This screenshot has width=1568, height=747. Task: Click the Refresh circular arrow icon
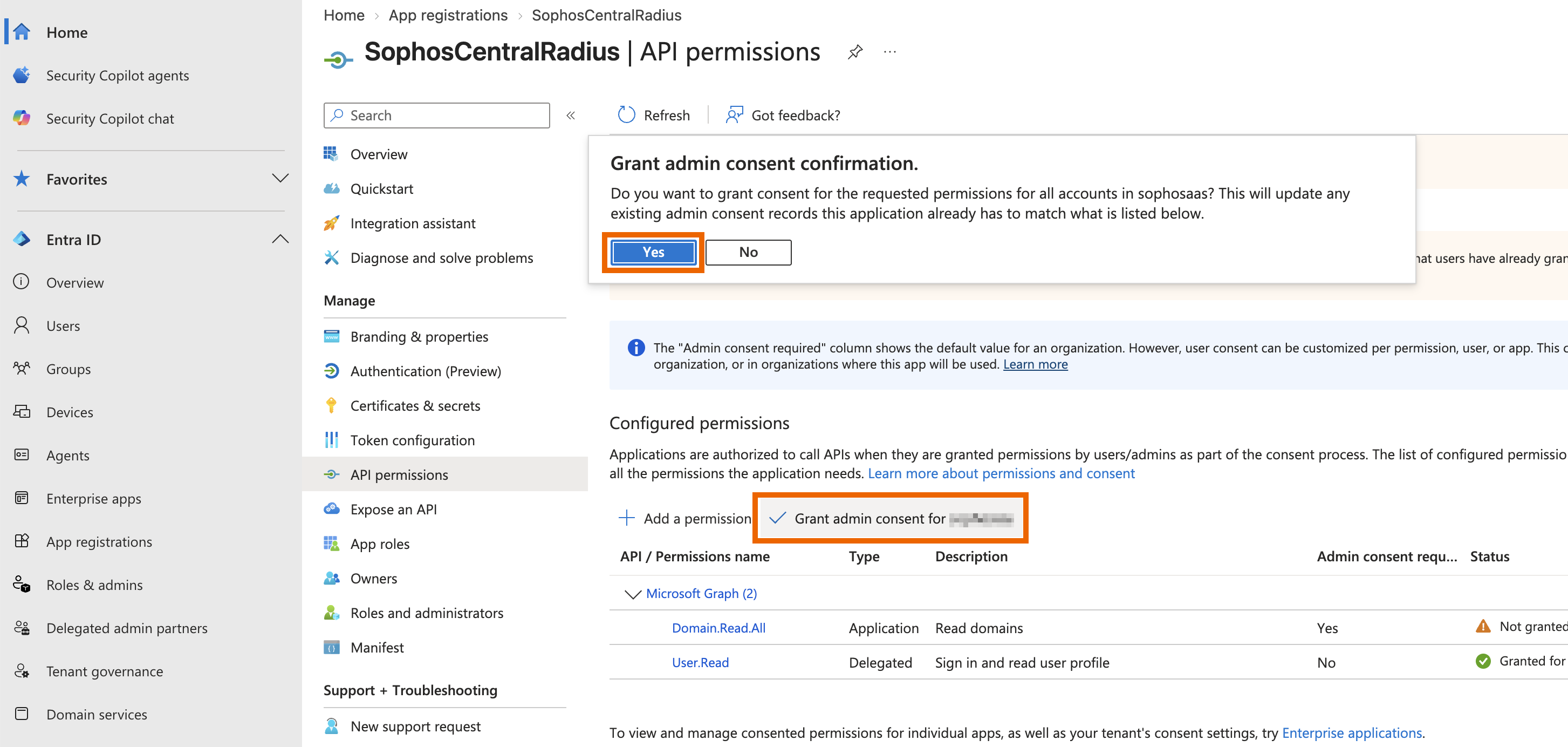click(x=626, y=114)
